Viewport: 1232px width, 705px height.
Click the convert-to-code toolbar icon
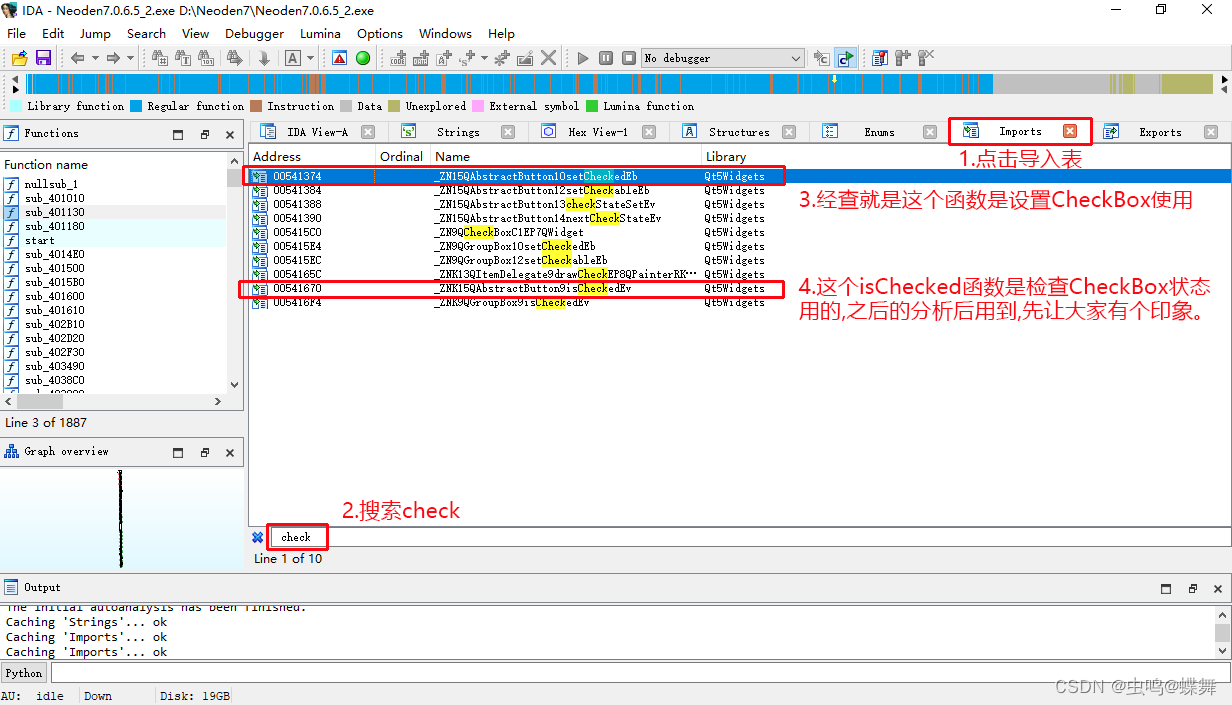click(398, 58)
